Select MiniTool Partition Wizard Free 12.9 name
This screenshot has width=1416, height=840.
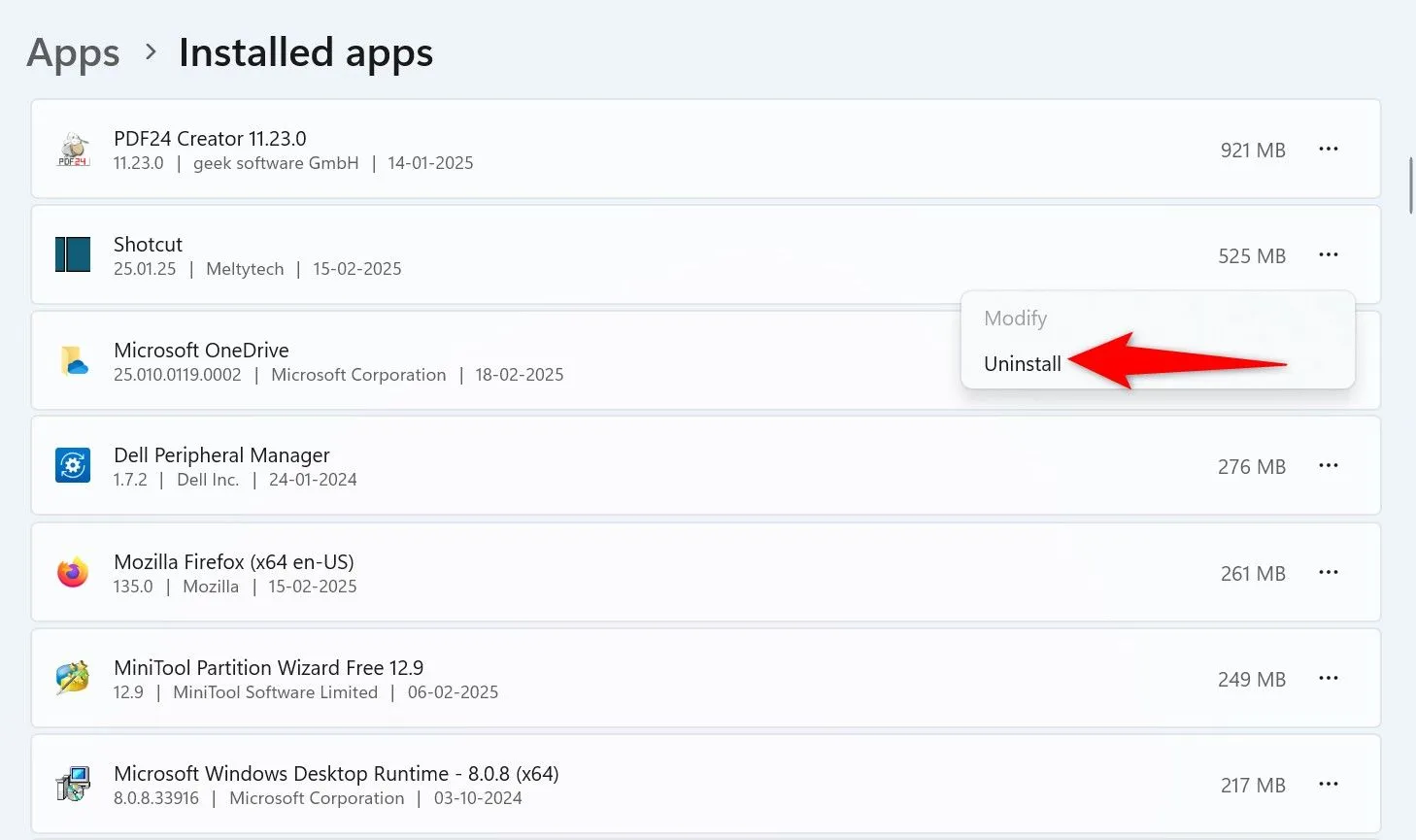(x=269, y=668)
